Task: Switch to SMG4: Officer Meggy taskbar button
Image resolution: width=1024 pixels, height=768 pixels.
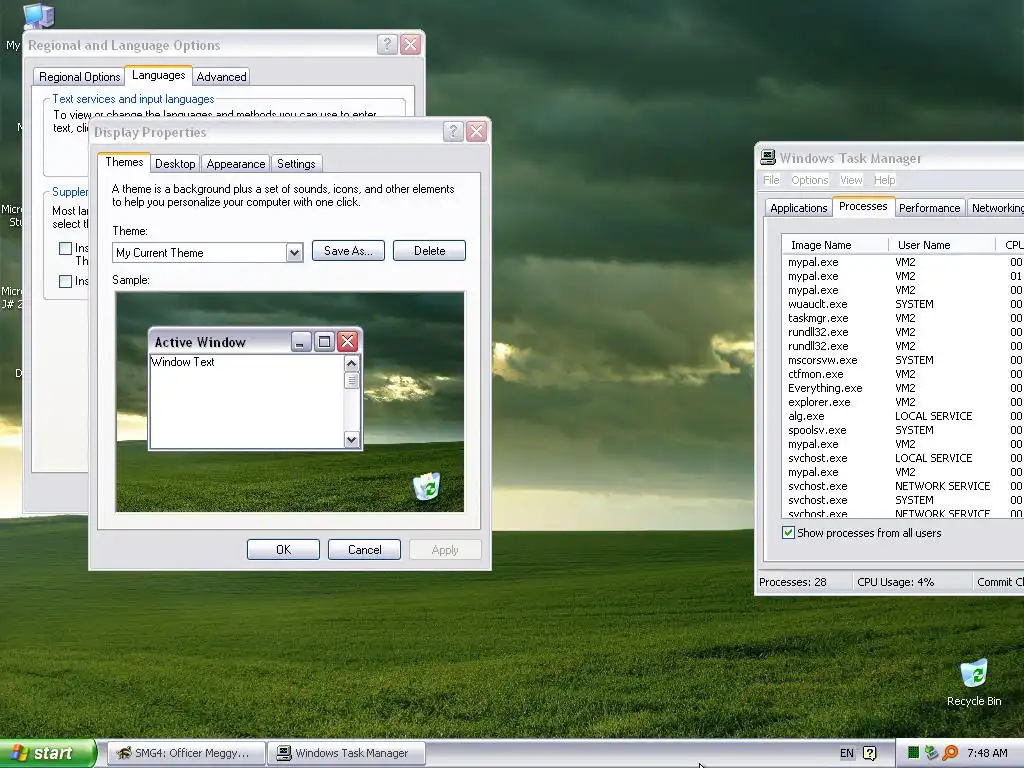Action: click(186, 753)
